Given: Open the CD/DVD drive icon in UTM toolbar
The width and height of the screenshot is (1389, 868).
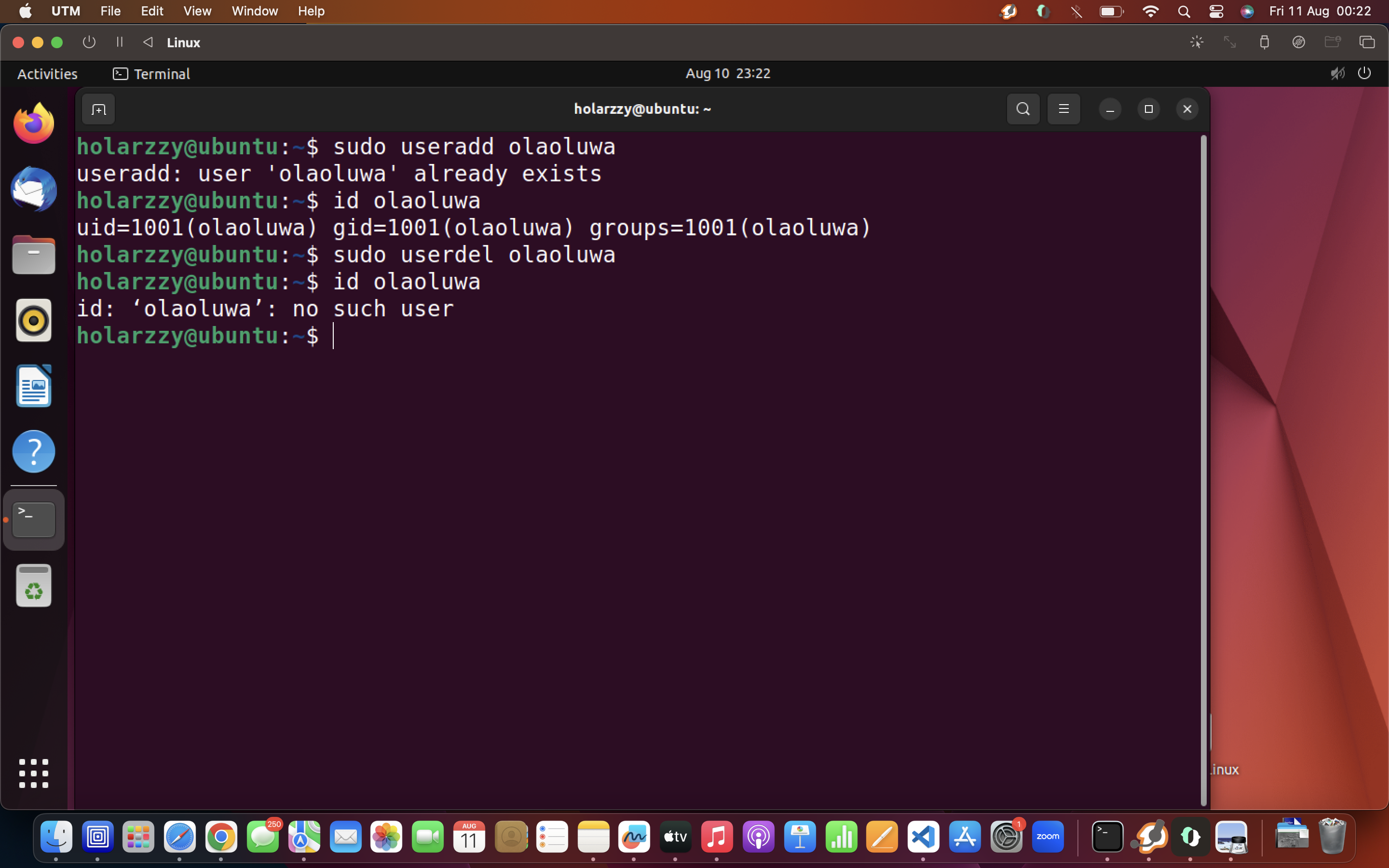Looking at the screenshot, I should [1299, 42].
